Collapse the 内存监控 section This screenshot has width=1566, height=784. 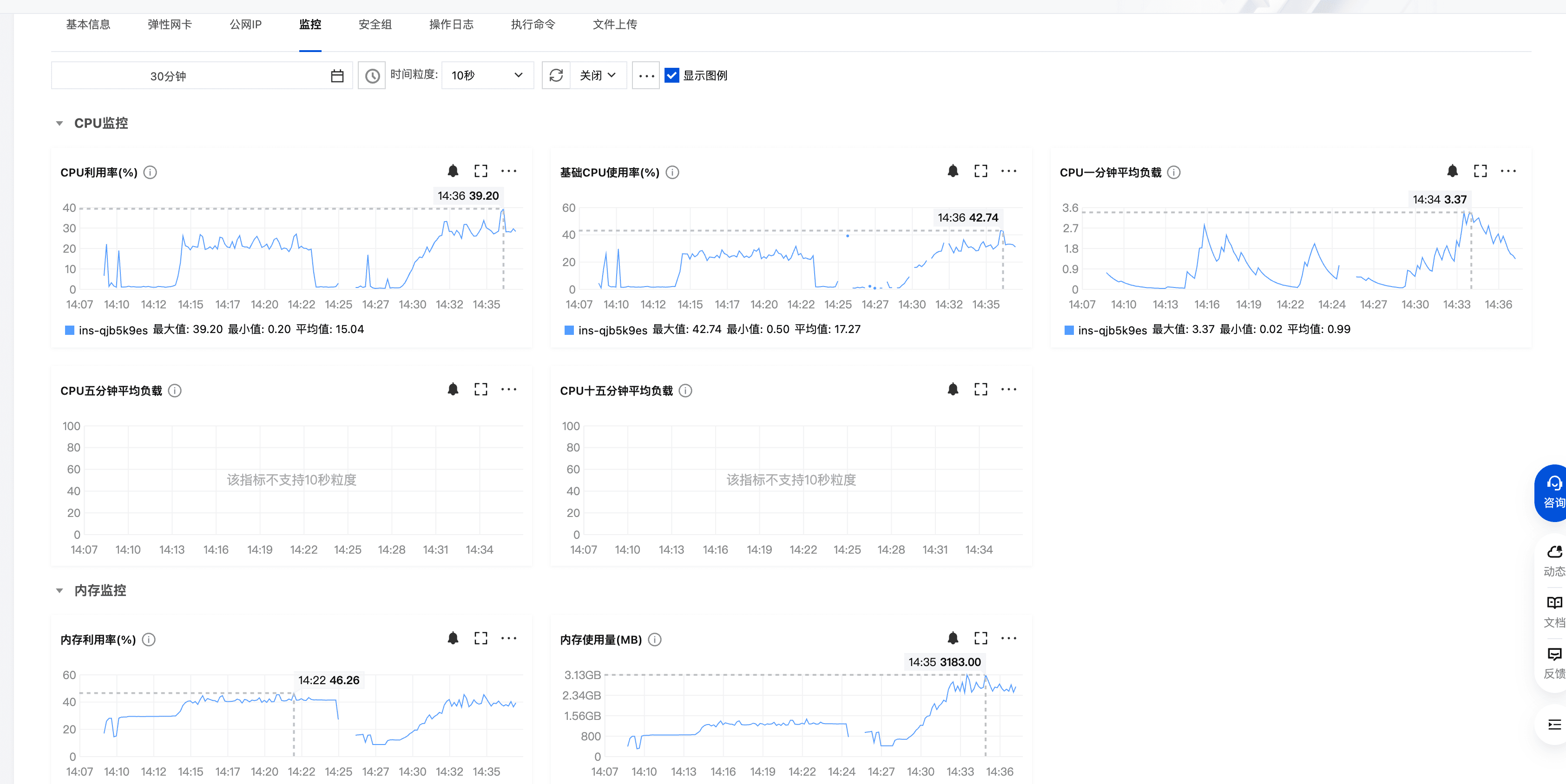(x=59, y=590)
